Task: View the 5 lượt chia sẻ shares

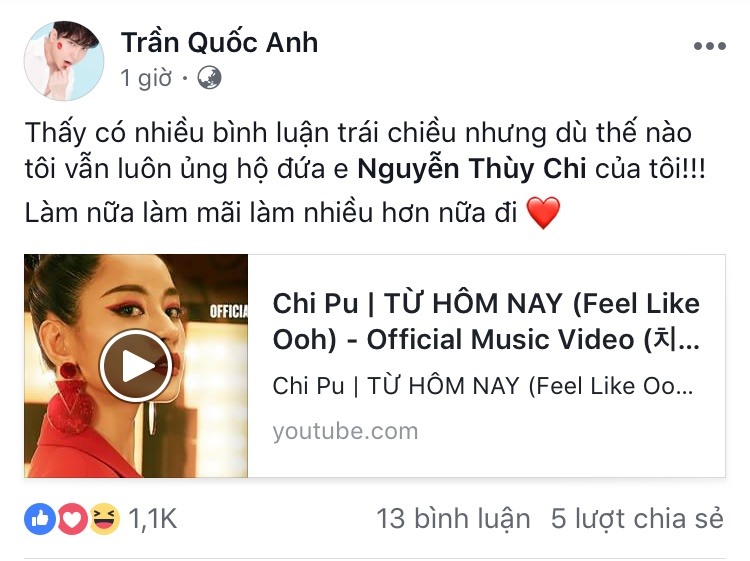Action: (637, 519)
